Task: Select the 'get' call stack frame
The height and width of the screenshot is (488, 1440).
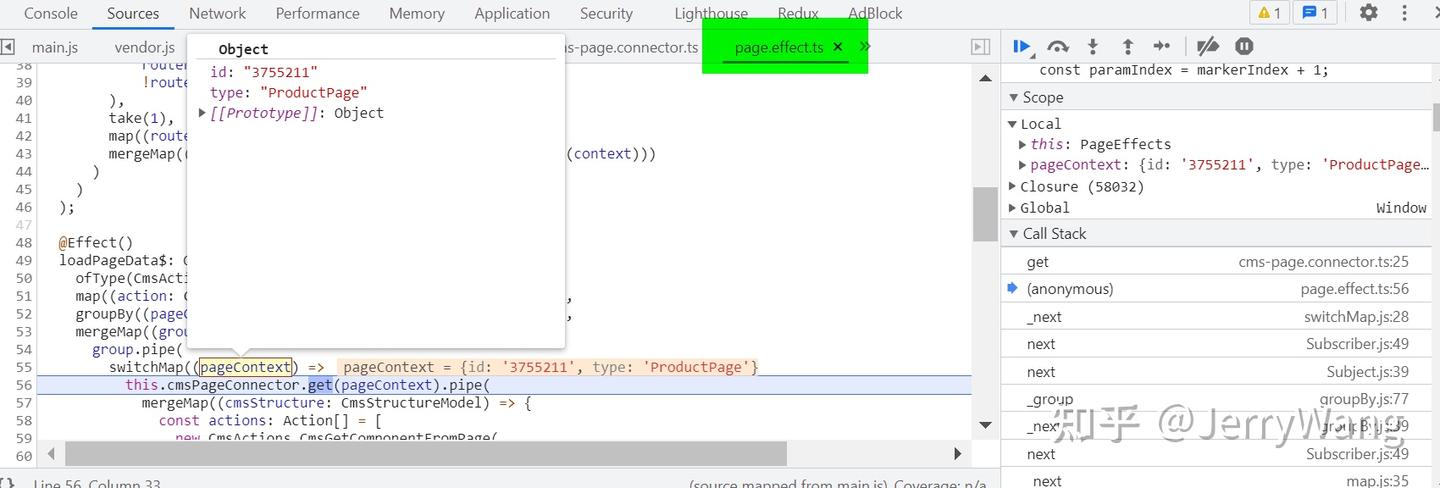Action: (x=1218, y=262)
